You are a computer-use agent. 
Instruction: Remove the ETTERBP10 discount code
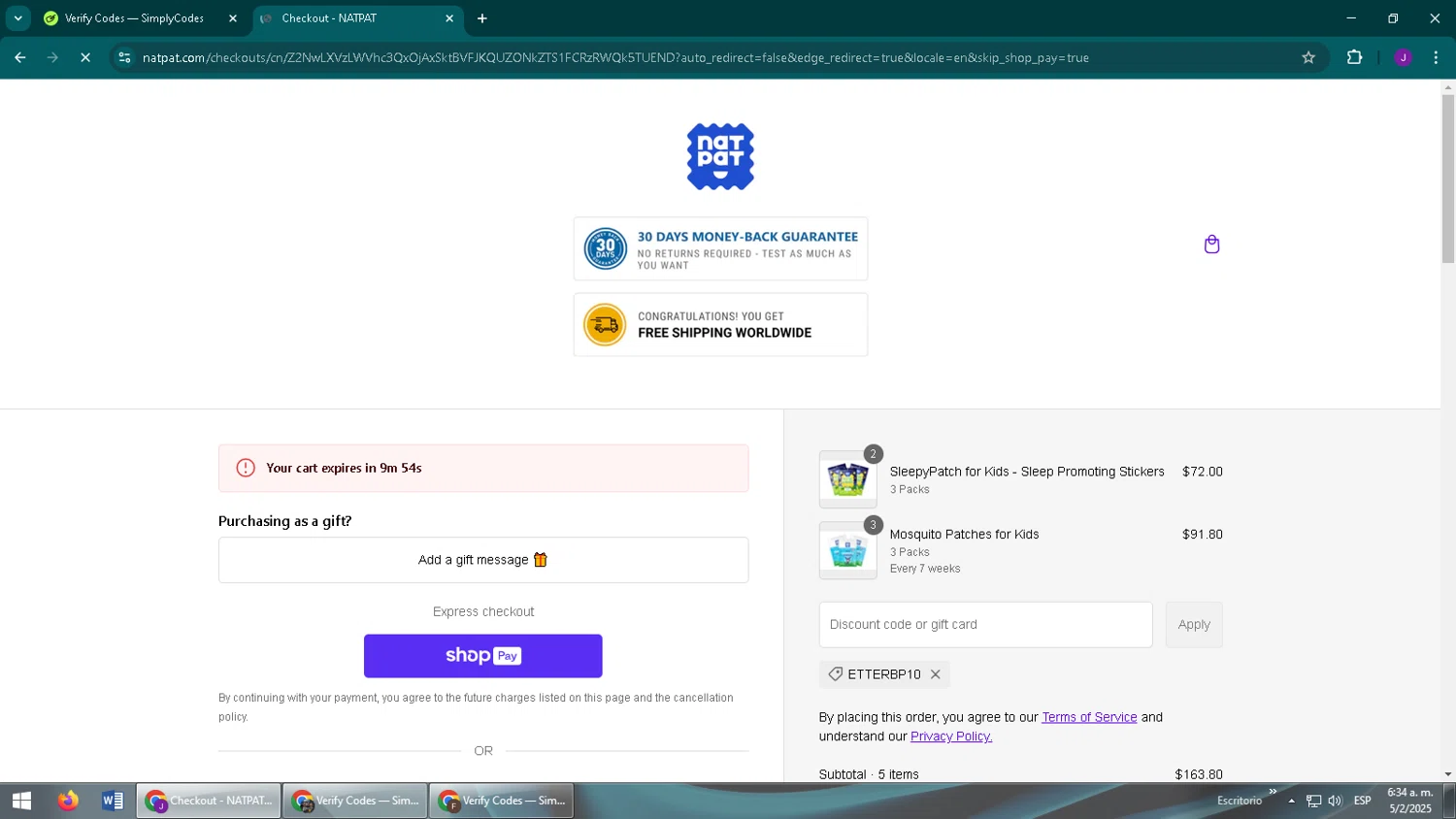point(936,674)
